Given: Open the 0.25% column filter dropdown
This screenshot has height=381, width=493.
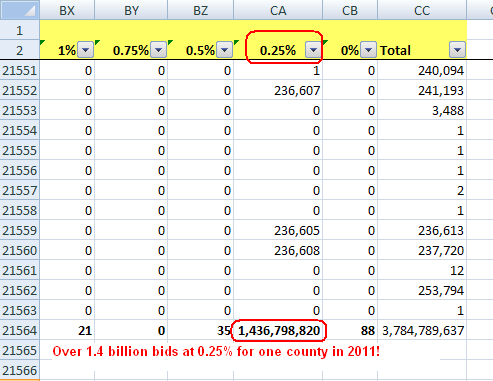Looking at the screenshot, I should click(x=313, y=50).
